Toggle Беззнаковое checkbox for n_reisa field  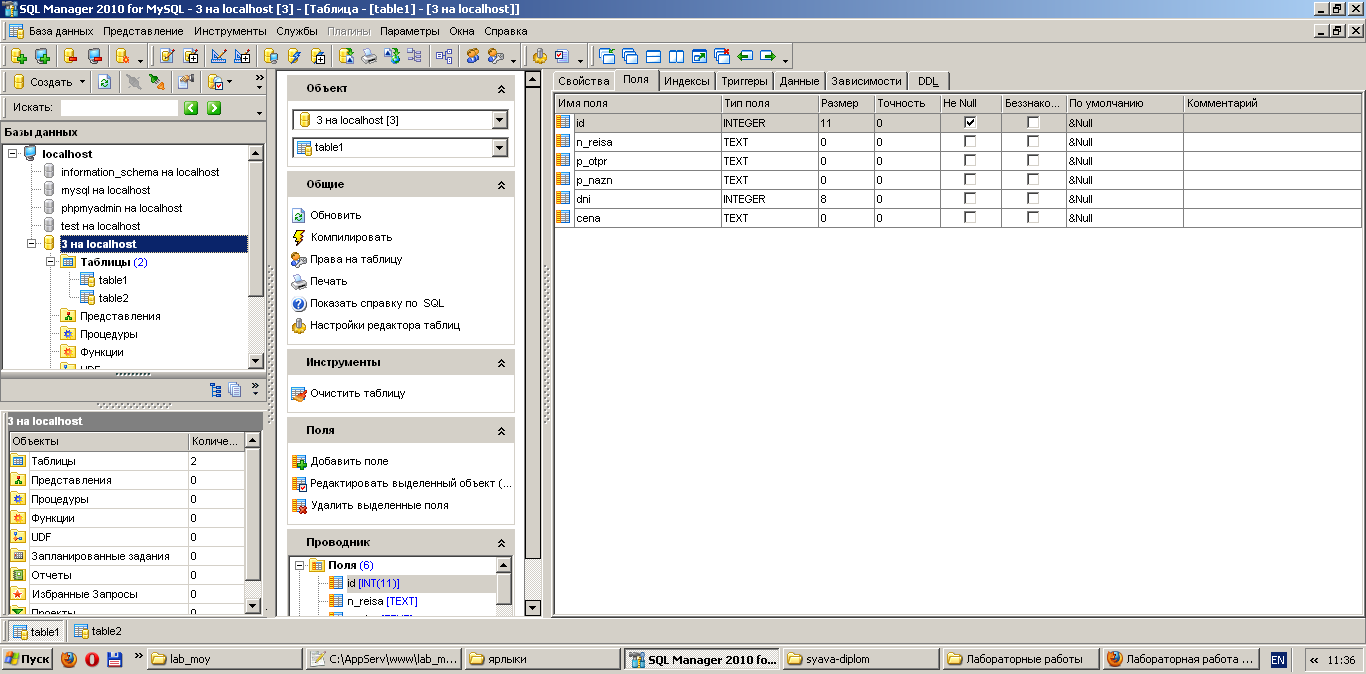tap(1033, 142)
